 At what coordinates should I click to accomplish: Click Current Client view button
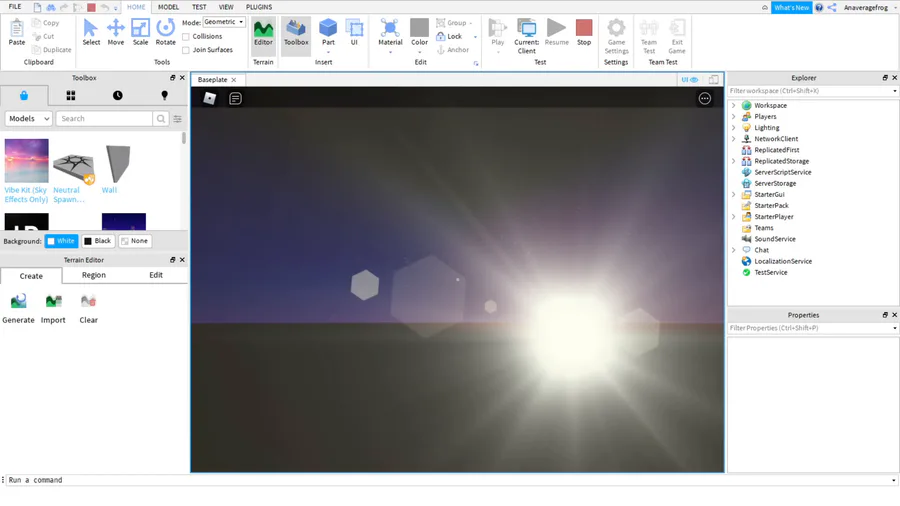526,36
